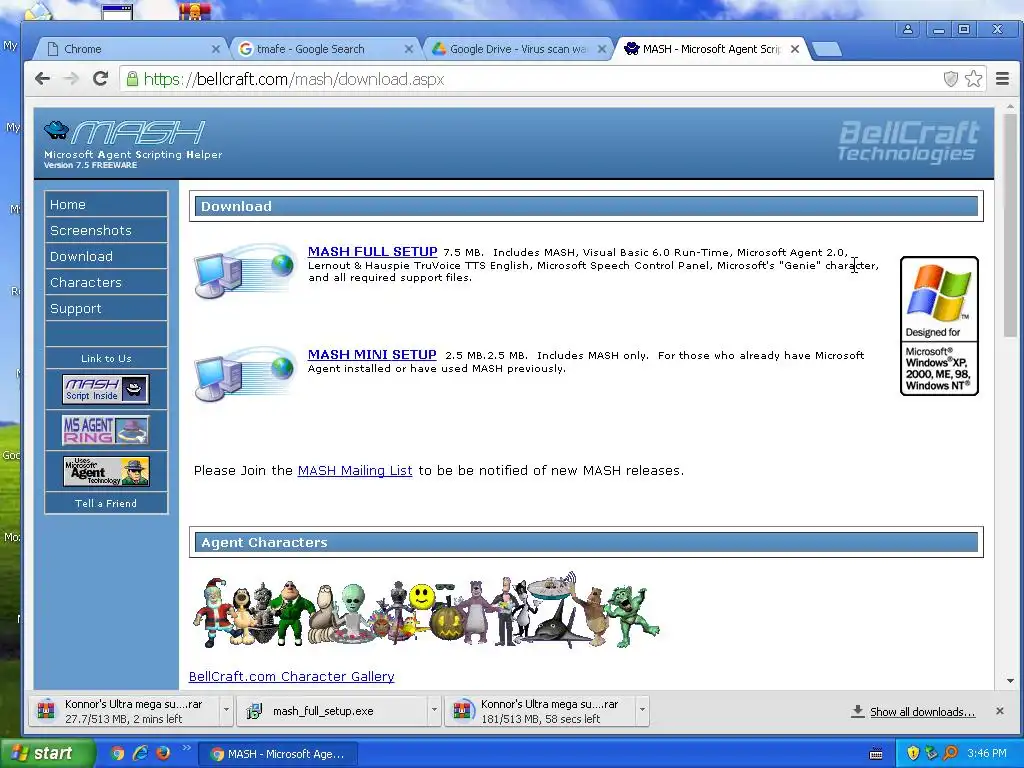1024x768 pixels.
Task: Click the security shield tray icon
Action: point(913,753)
